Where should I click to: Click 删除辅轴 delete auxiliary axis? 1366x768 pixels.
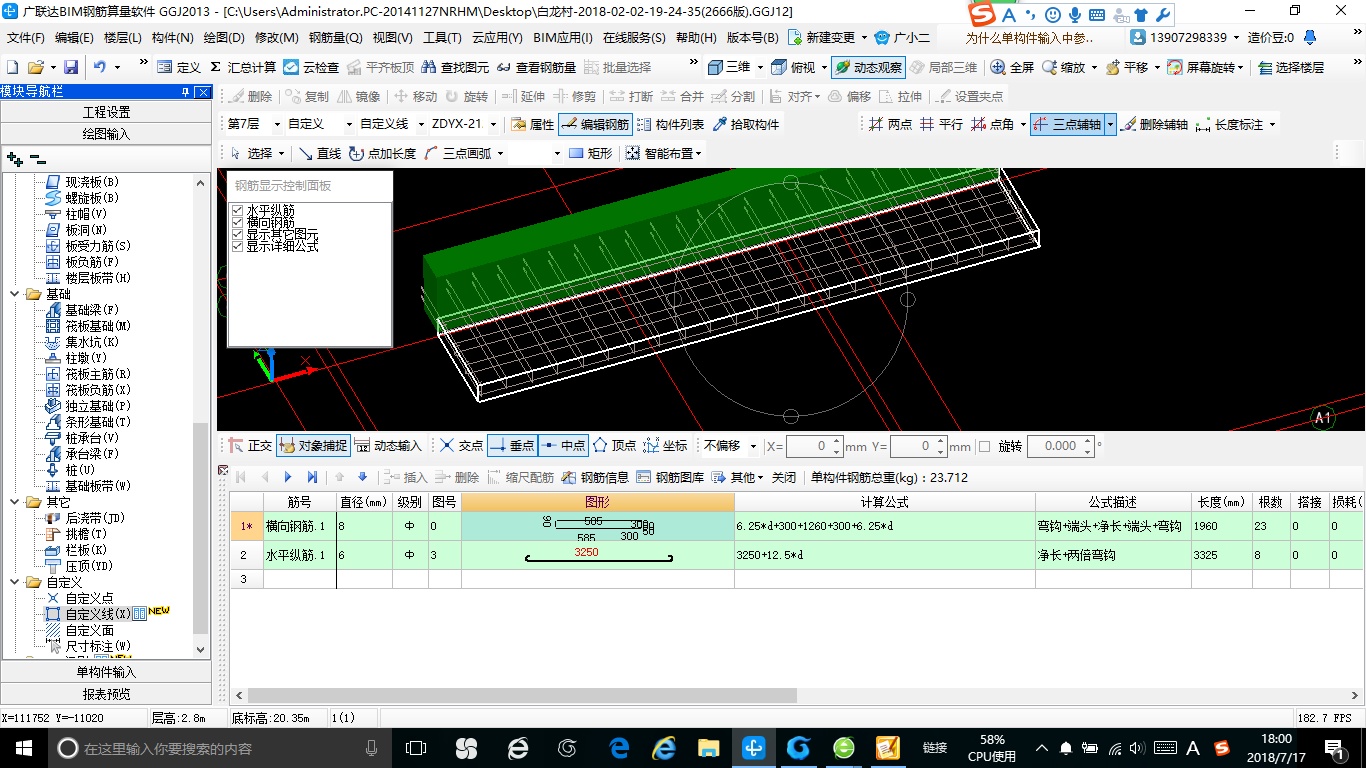1154,125
